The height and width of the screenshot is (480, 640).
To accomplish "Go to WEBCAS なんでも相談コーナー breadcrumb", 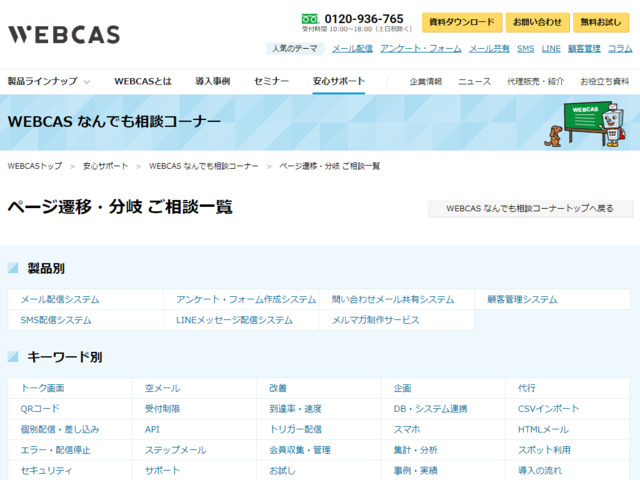I will coord(204,166).
